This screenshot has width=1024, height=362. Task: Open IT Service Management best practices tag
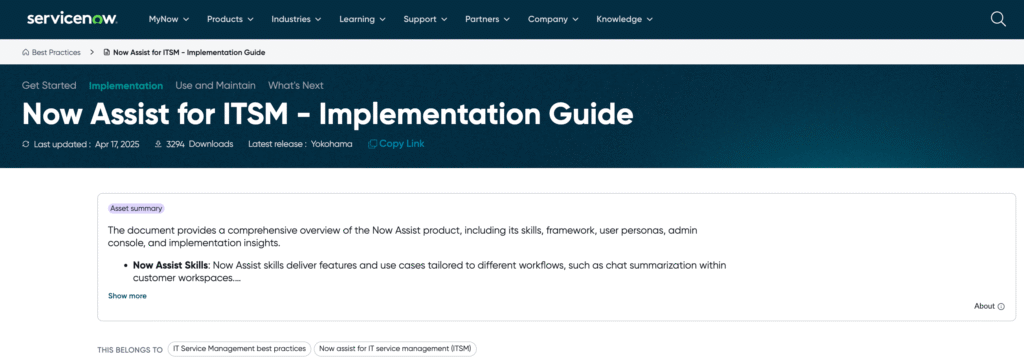pyautogui.click(x=239, y=349)
